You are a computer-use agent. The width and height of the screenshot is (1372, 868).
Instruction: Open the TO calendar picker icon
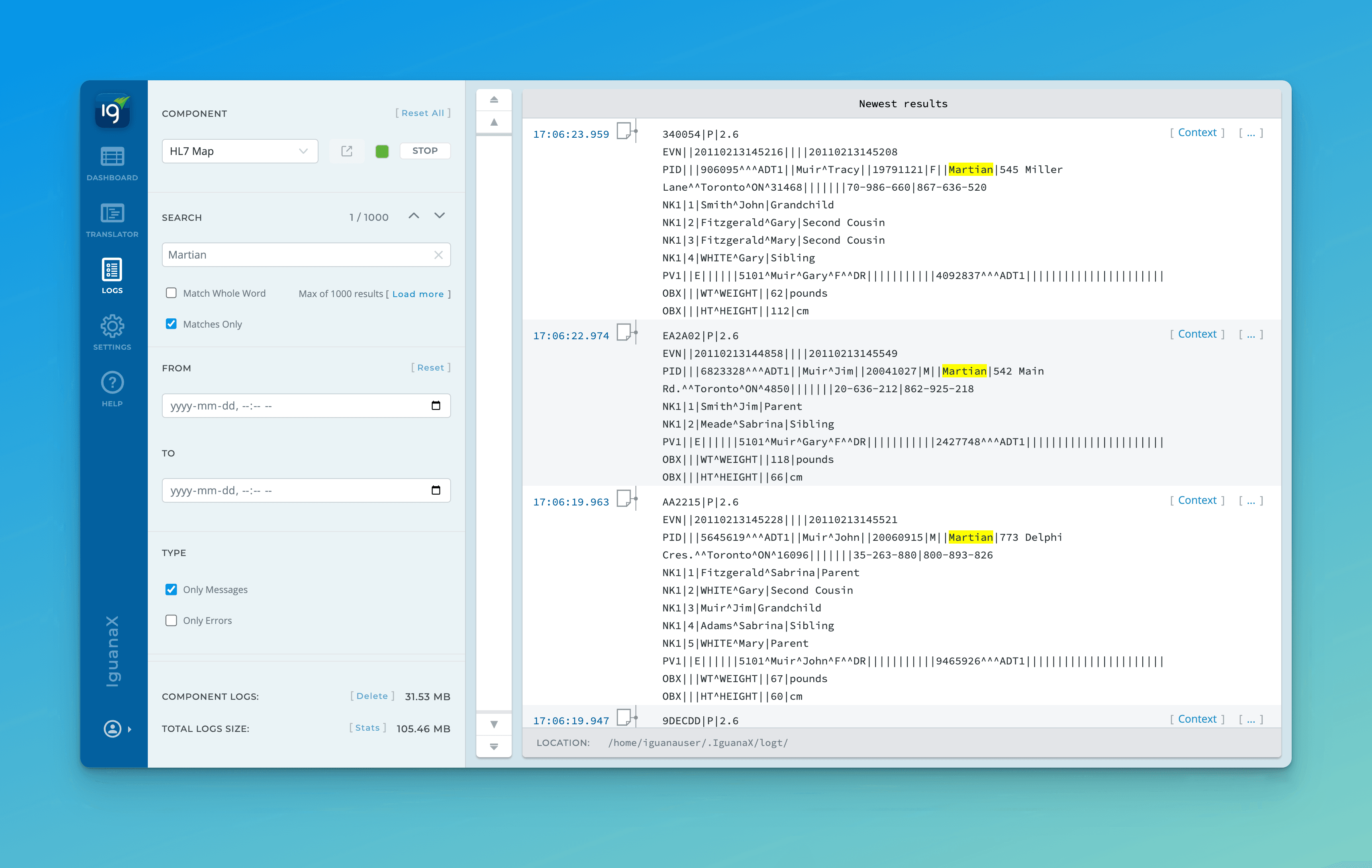(436, 490)
